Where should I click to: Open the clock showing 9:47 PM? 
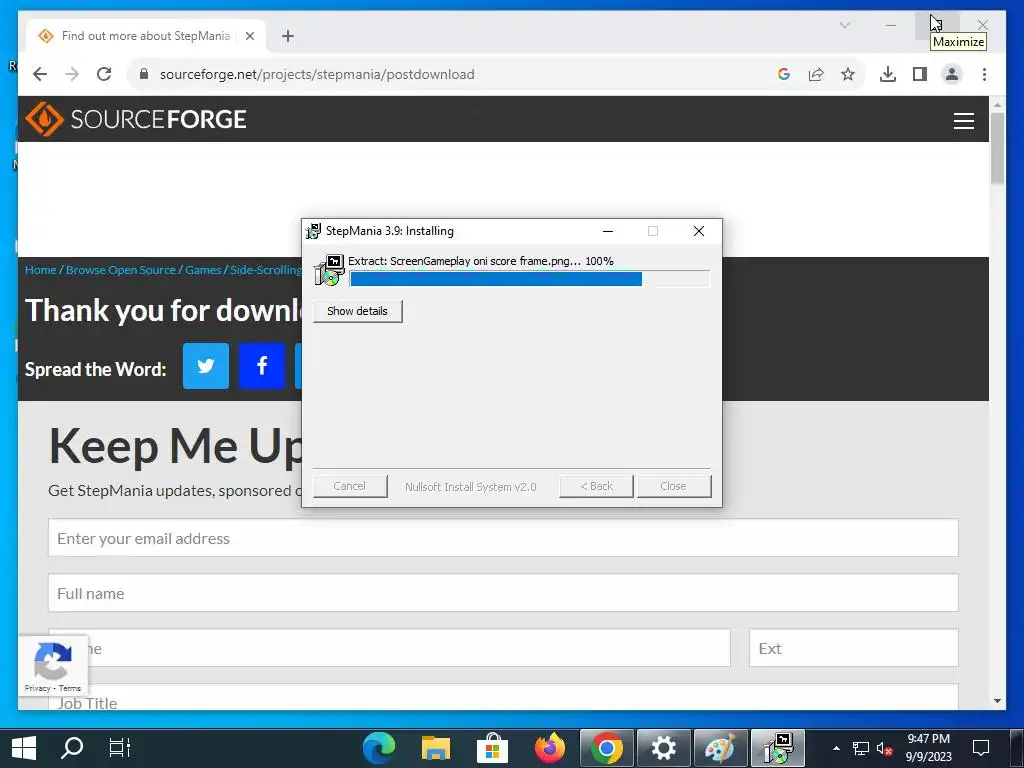click(x=928, y=748)
